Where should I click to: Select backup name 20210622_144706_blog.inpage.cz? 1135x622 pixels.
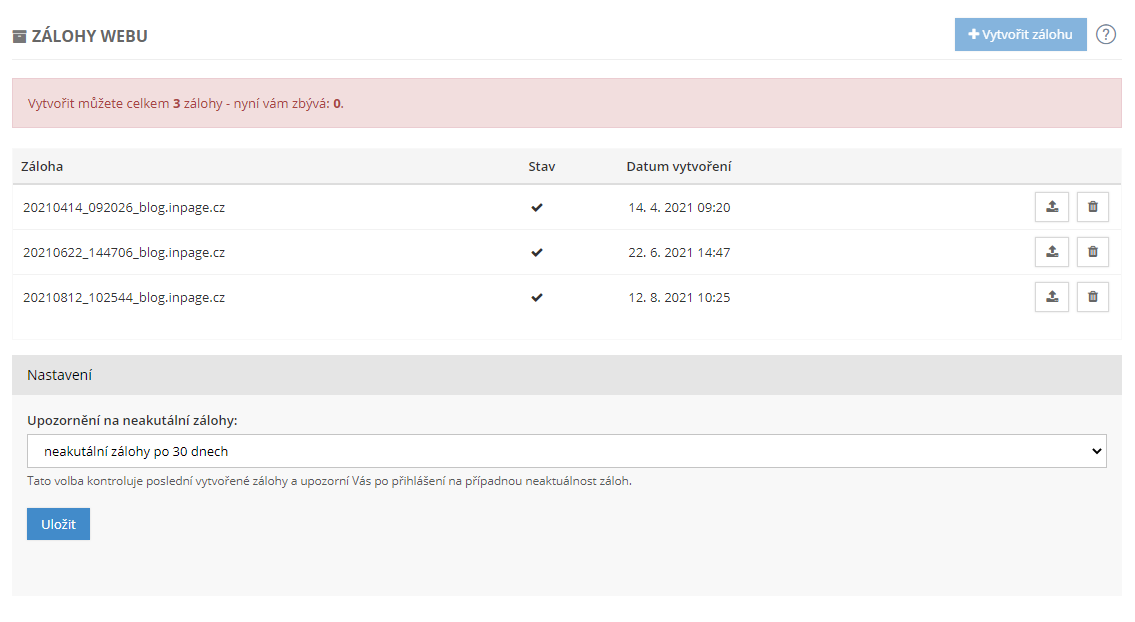pos(124,253)
